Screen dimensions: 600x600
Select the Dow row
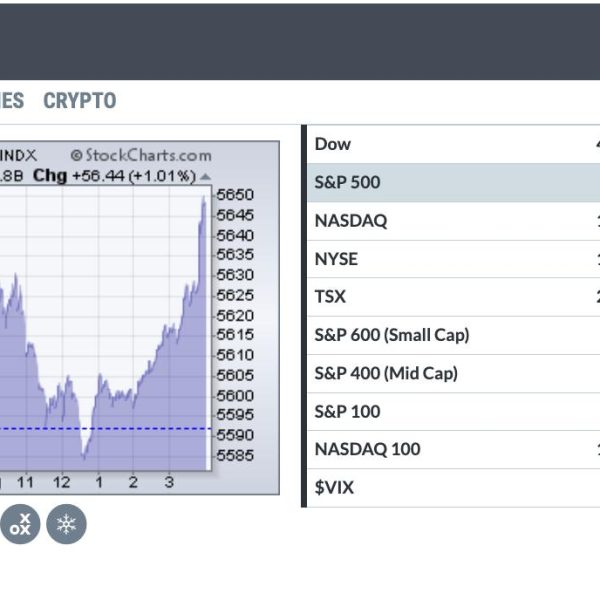coord(453,145)
